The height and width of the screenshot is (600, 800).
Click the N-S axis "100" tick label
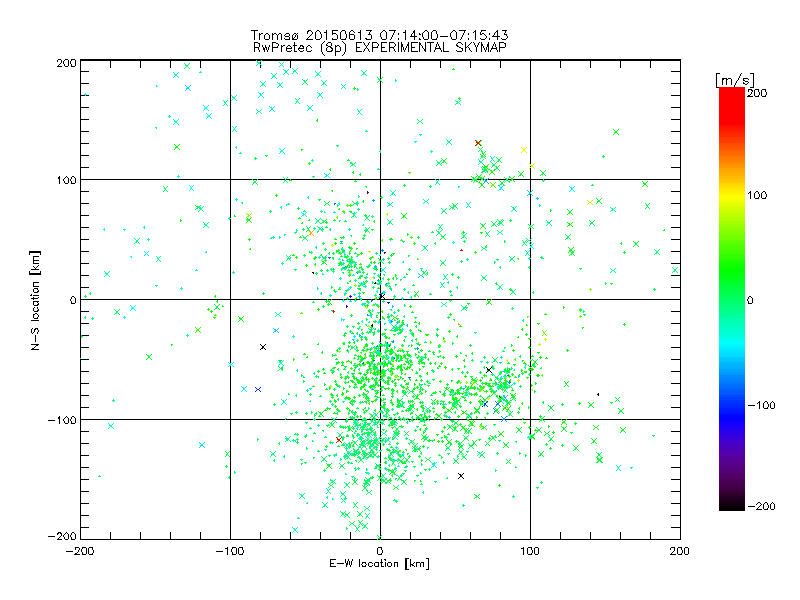coord(66,180)
